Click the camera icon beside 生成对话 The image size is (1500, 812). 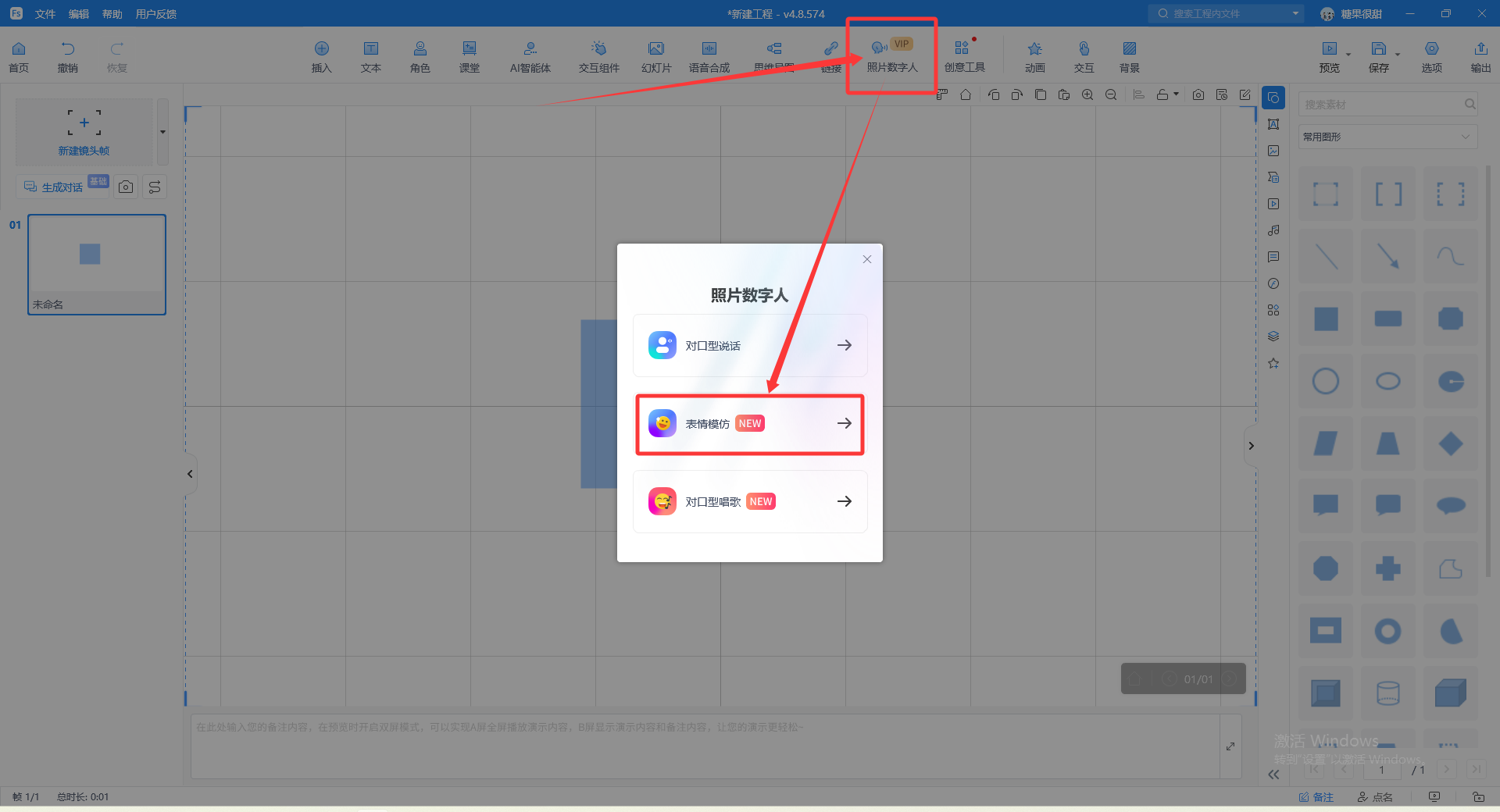(126, 187)
